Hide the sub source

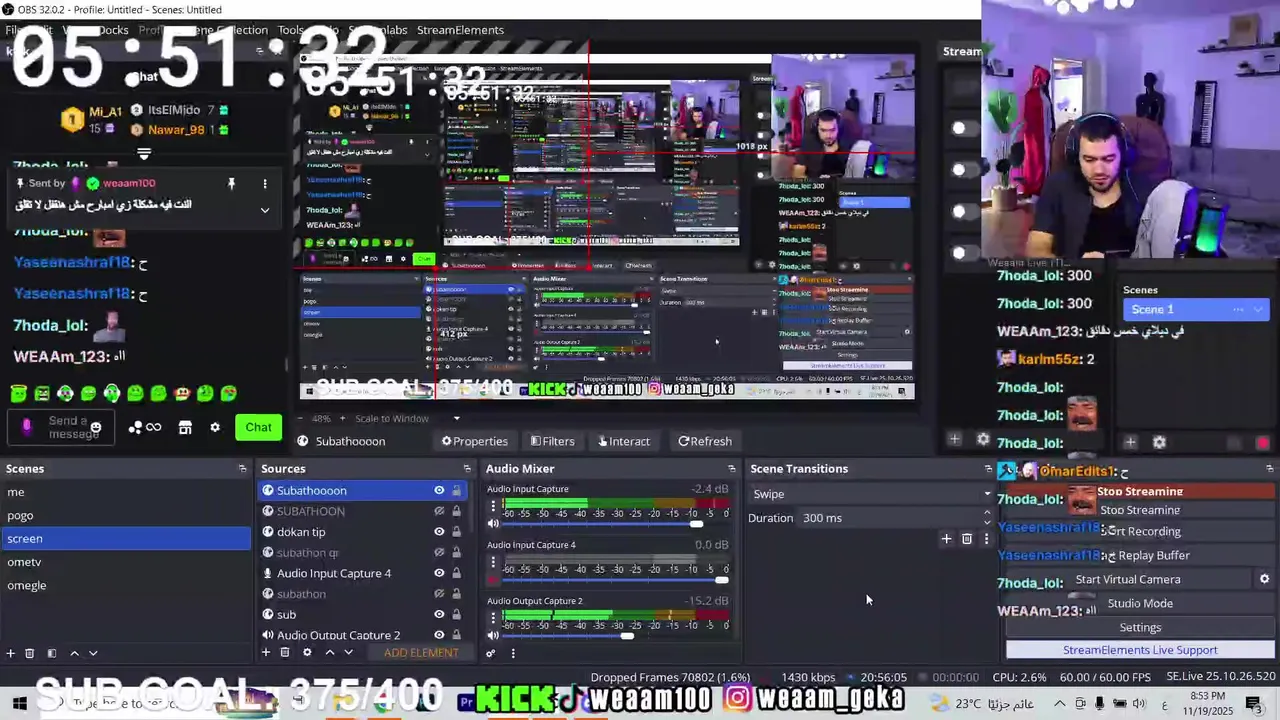(439, 614)
